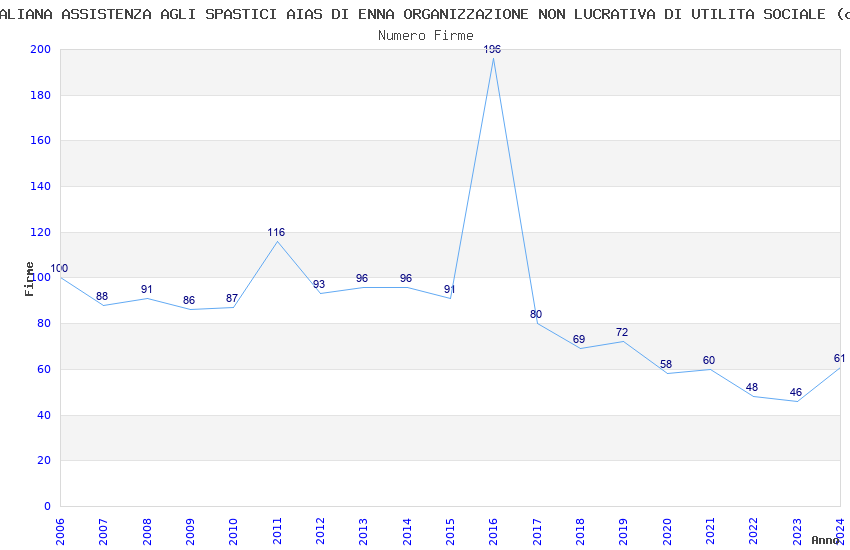Image resolution: width=850 pixels, height=550 pixels.
Task: Click the 2006 year axis label
Action: [60, 531]
